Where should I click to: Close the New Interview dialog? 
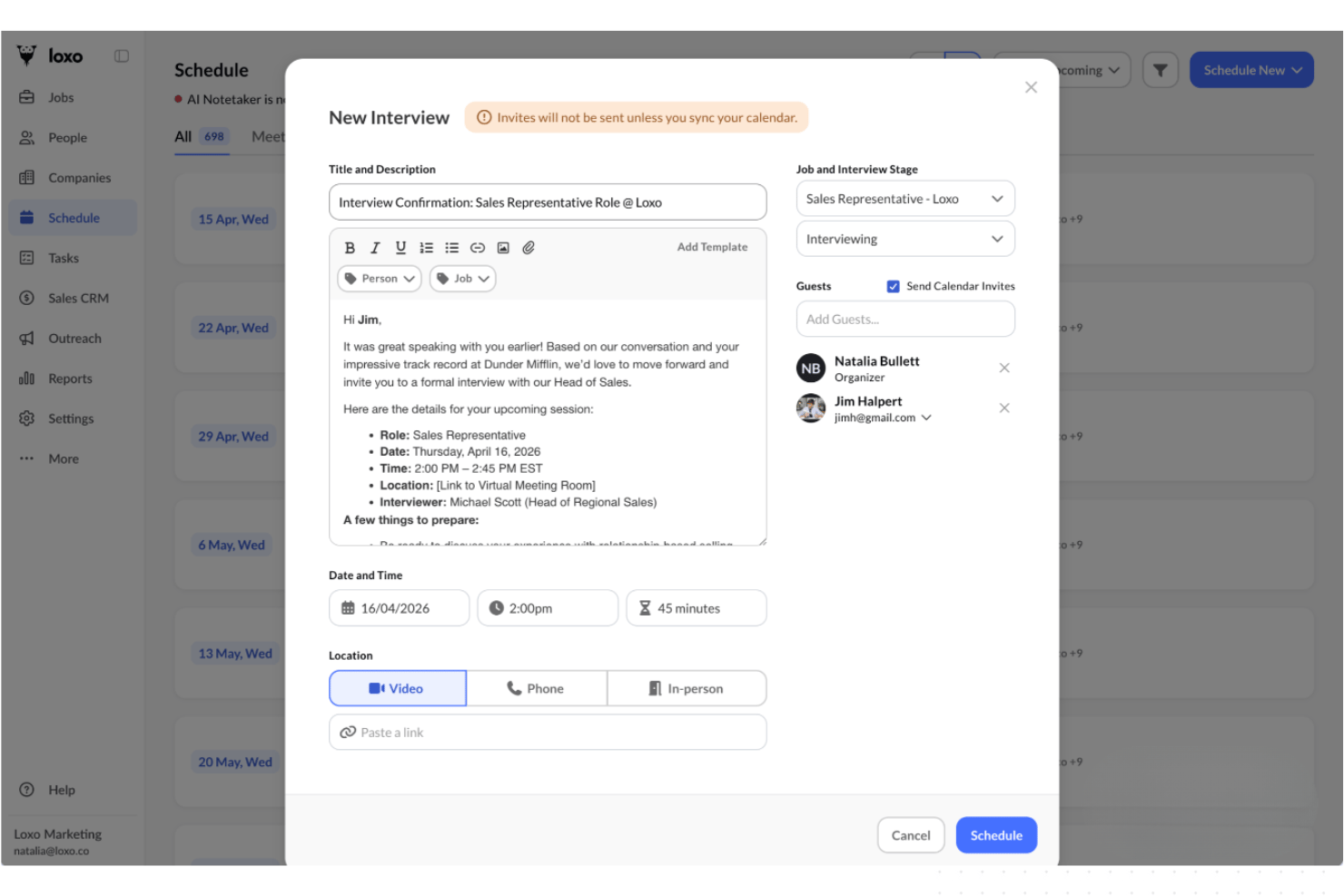click(1031, 87)
